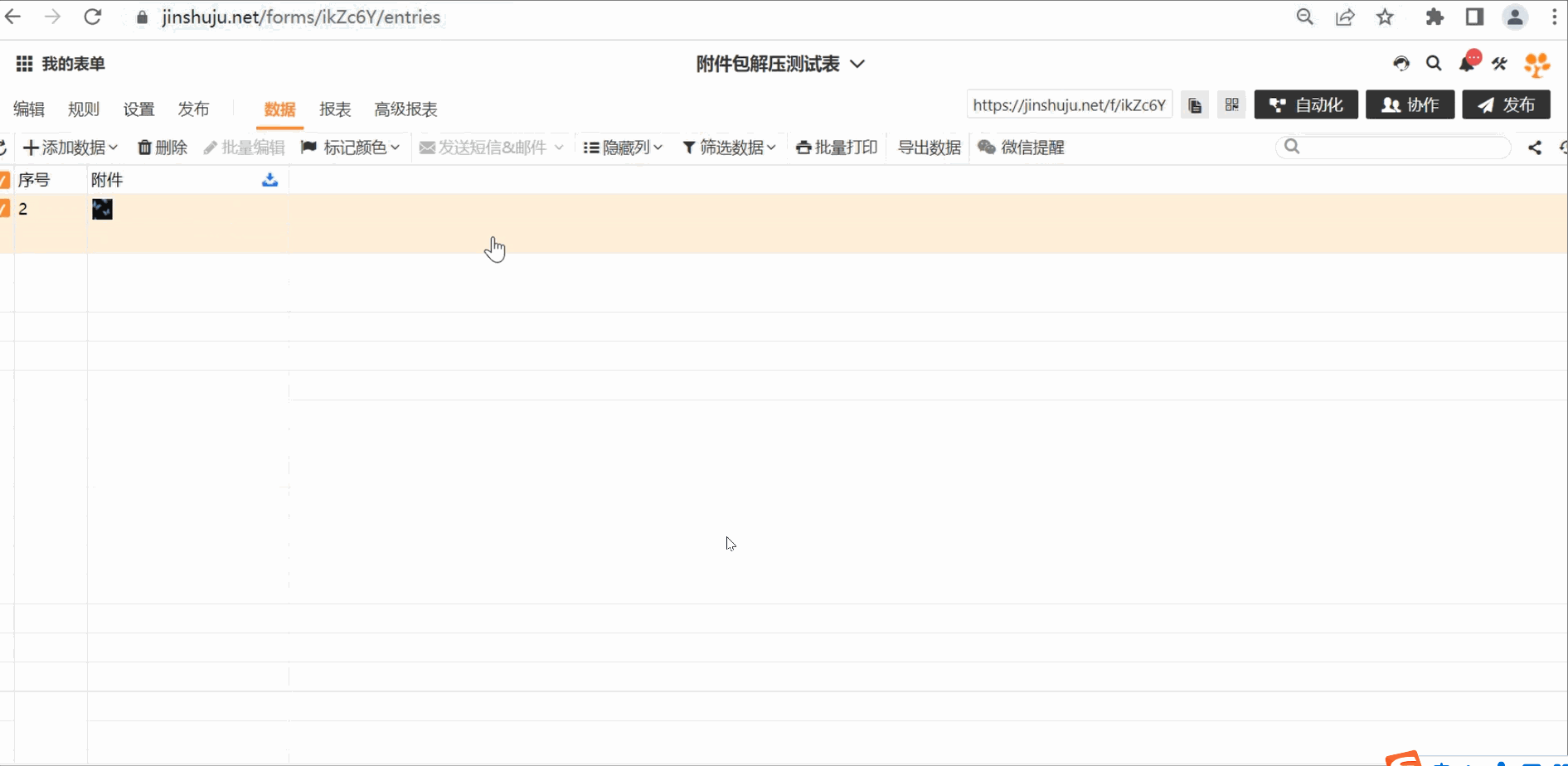
Task: Open the customer support headset icon
Action: point(1401,64)
